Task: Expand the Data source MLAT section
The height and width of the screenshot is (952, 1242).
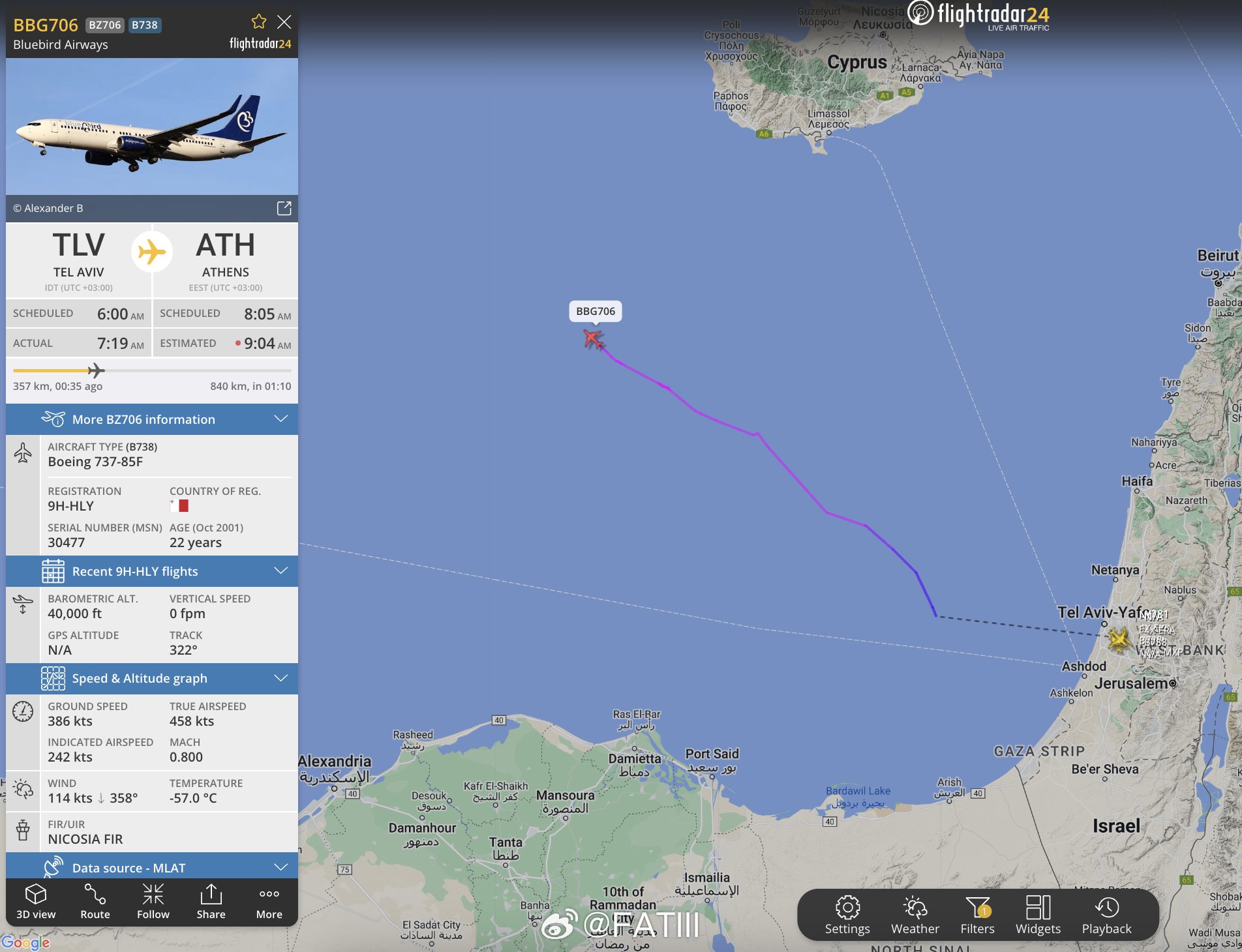Action: 152,867
